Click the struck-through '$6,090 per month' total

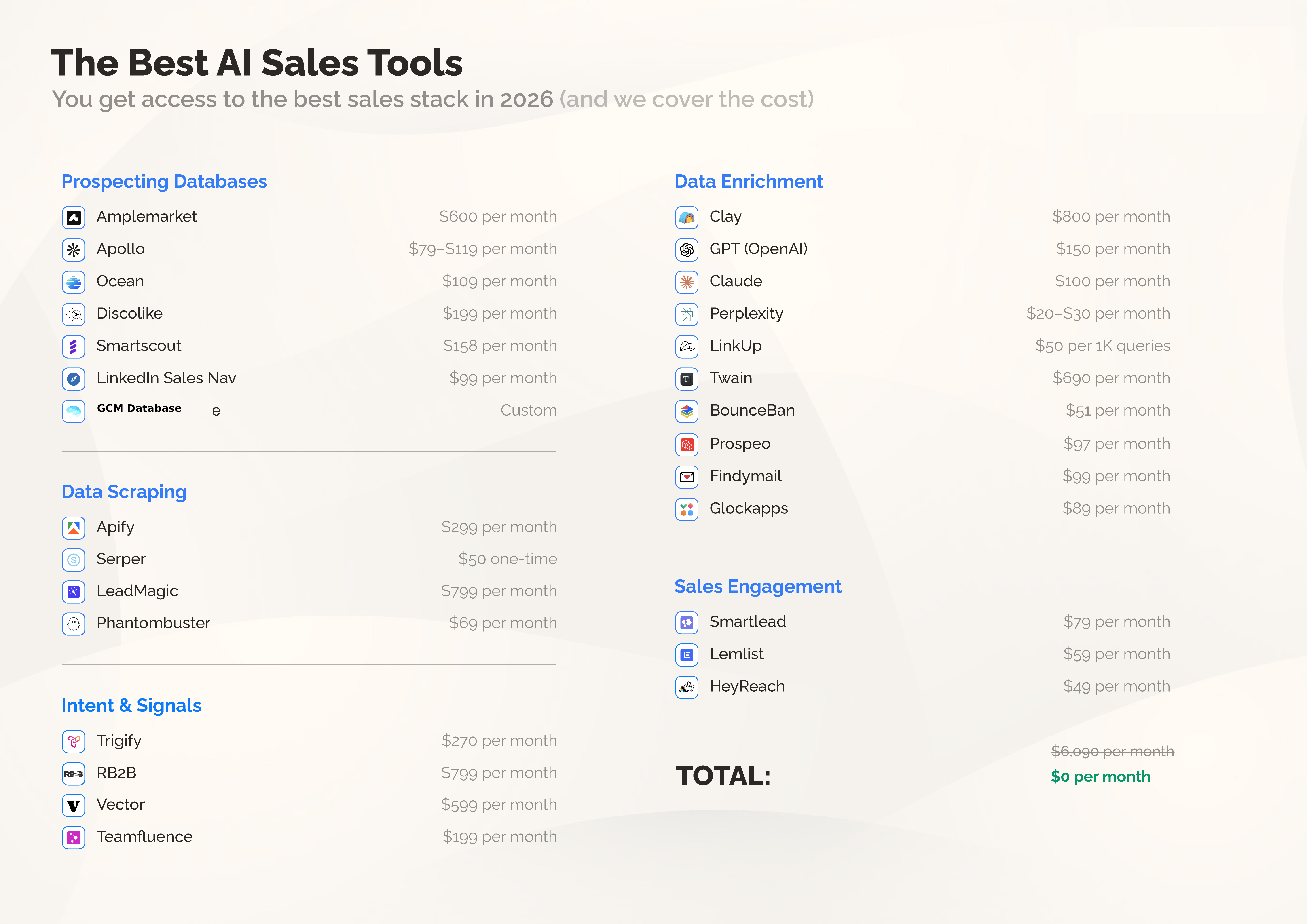coord(1113,752)
